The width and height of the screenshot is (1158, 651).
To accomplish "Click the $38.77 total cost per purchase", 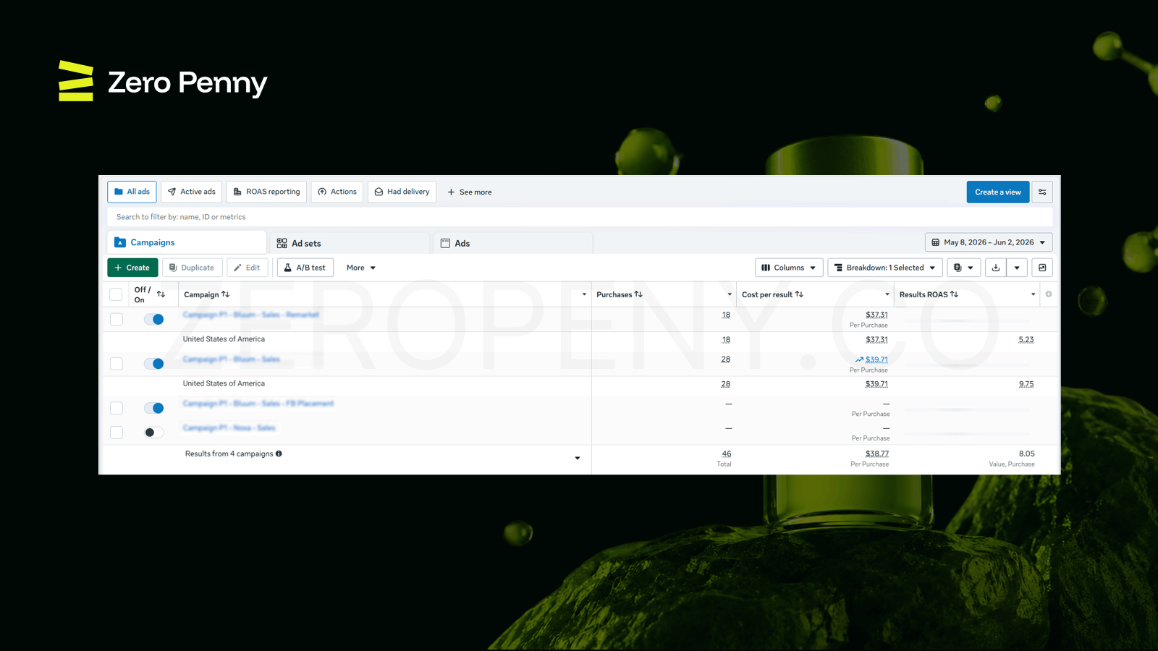I will 877,454.
